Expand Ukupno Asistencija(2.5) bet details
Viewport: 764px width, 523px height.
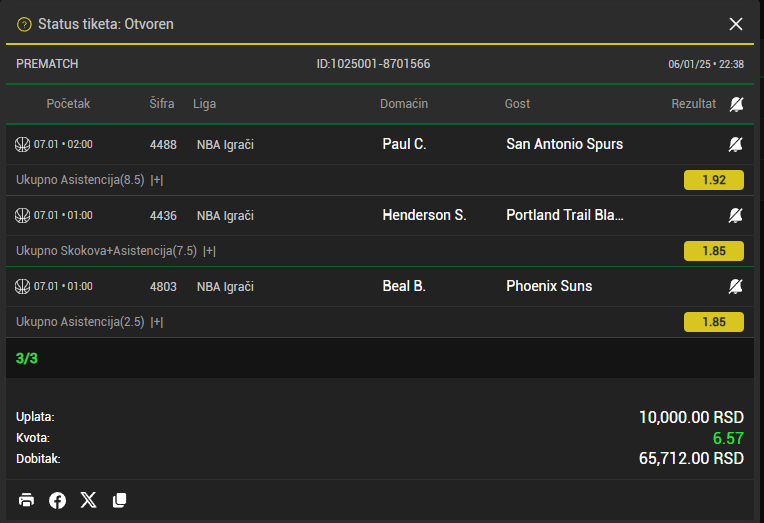(157, 322)
